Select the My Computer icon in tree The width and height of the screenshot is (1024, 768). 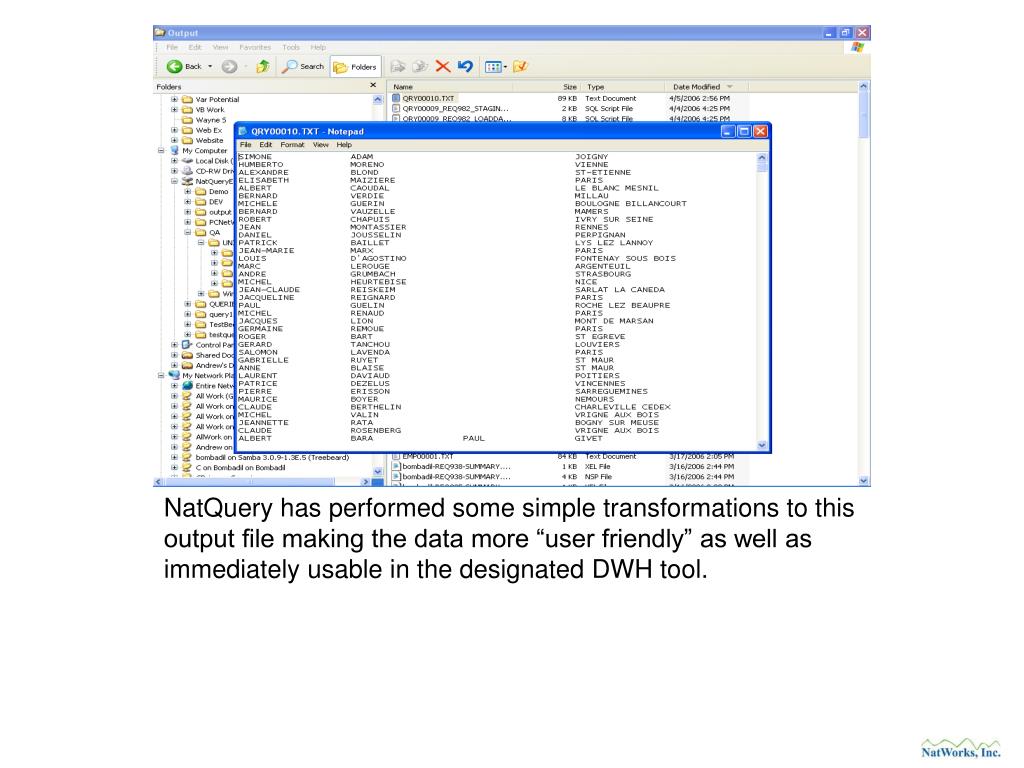(174, 150)
